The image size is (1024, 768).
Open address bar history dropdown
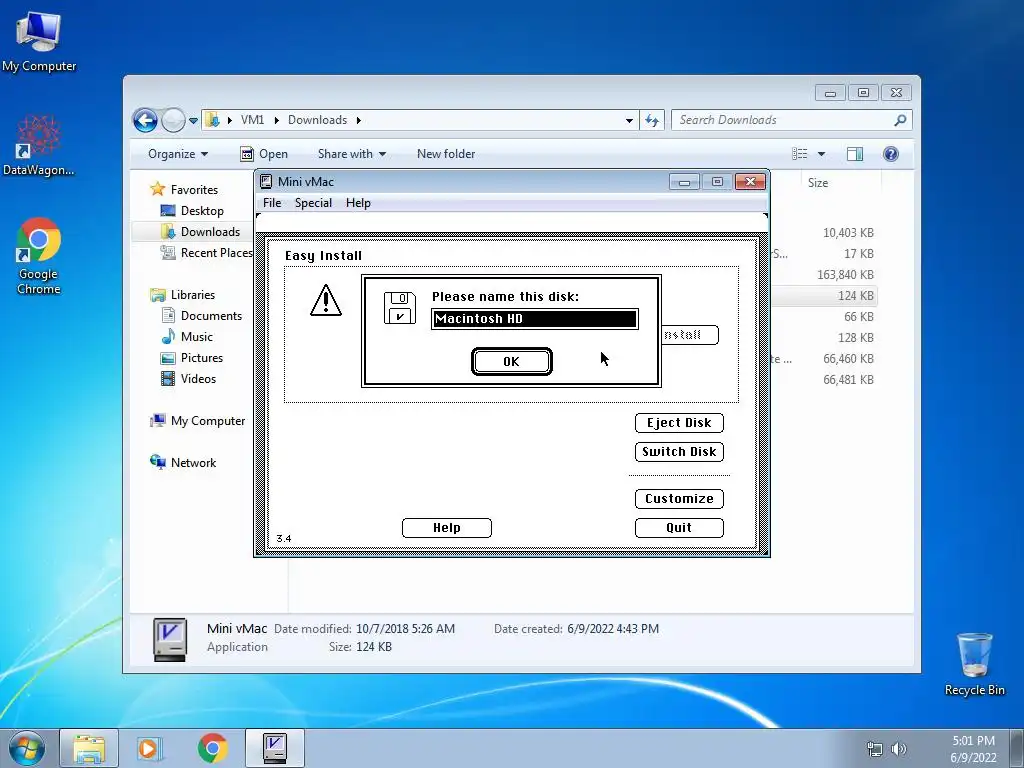[x=629, y=120]
